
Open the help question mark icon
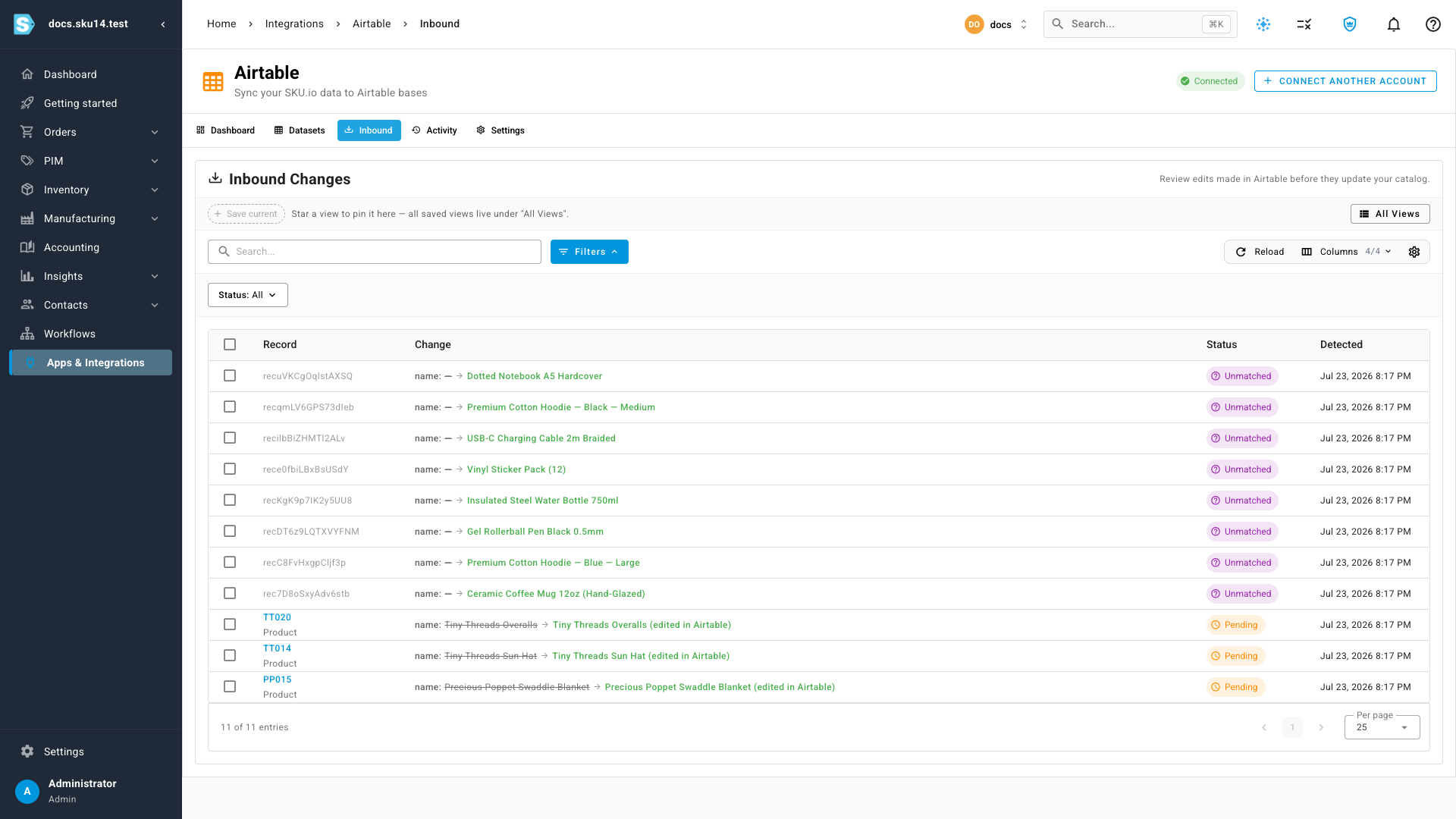click(x=1432, y=24)
